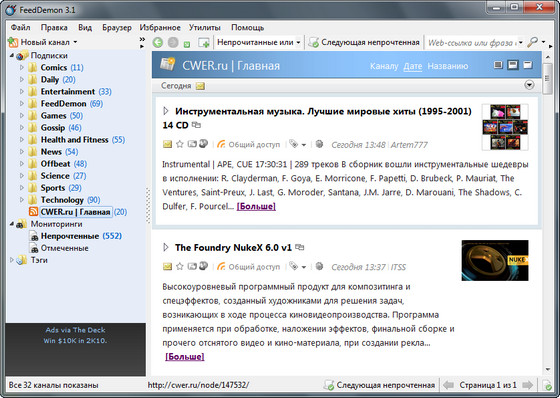The height and width of the screenshot is (398, 560).
Task: Open the Избранное menu
Action: [160, 28]
